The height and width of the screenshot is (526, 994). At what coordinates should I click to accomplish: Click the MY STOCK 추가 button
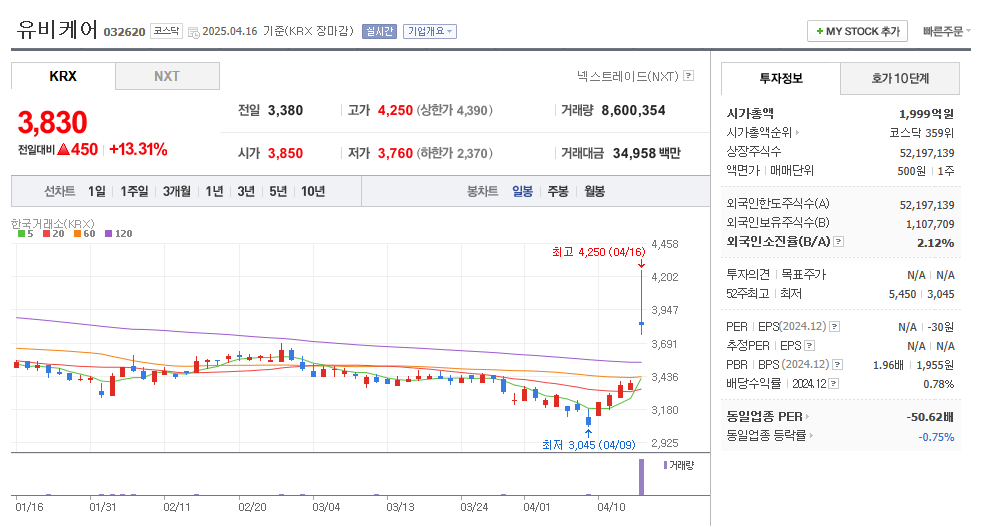coord(857,31)
